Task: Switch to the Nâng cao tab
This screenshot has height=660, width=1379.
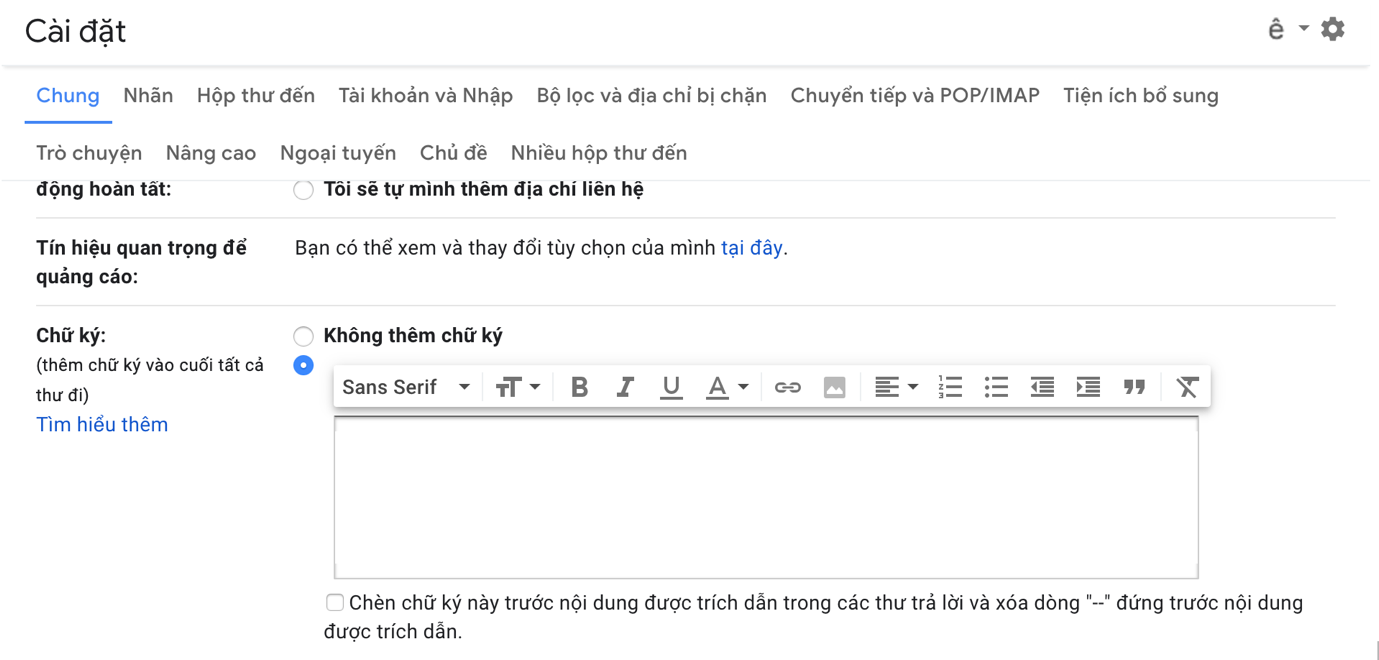Action: (x=211, y=153)
